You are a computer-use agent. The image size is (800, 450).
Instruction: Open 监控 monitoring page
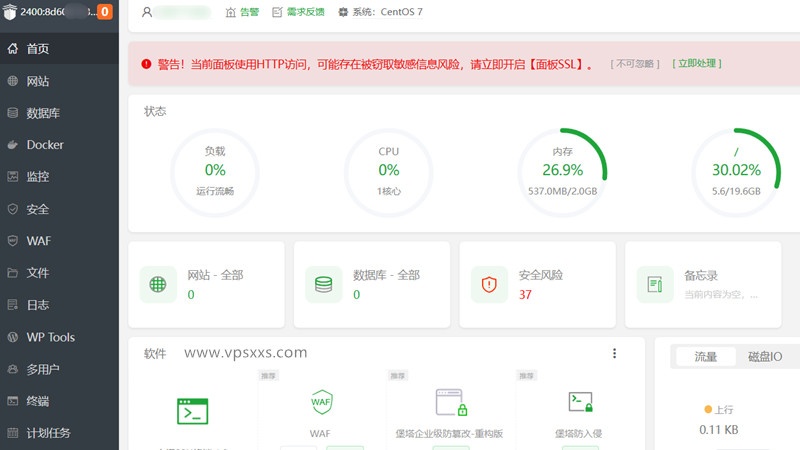tap(38, 177)
